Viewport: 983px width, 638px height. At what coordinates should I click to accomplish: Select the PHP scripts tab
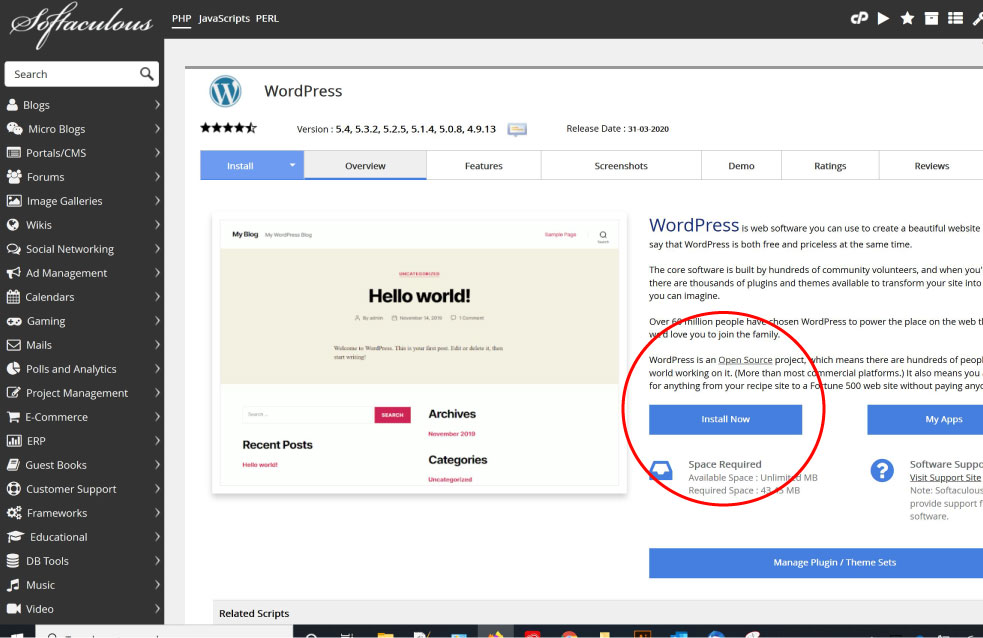(181, 18)
